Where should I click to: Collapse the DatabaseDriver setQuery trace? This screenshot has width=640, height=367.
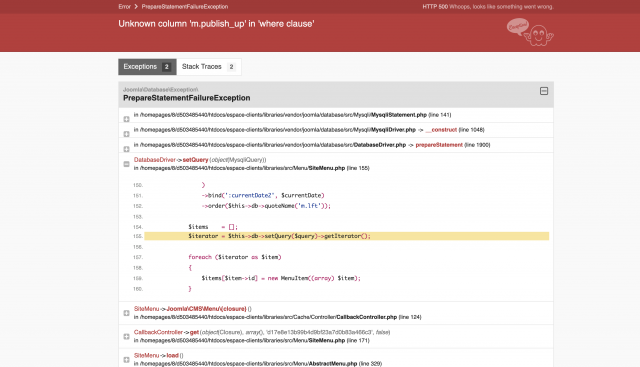pyautogui.click(x=127, y=164)
